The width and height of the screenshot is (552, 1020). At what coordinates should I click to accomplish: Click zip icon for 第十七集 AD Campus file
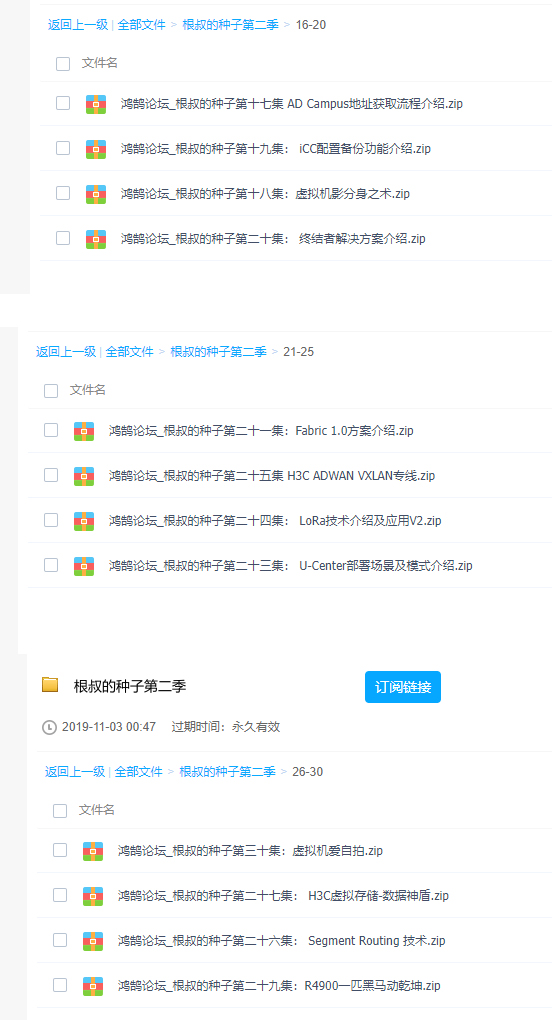96,104
